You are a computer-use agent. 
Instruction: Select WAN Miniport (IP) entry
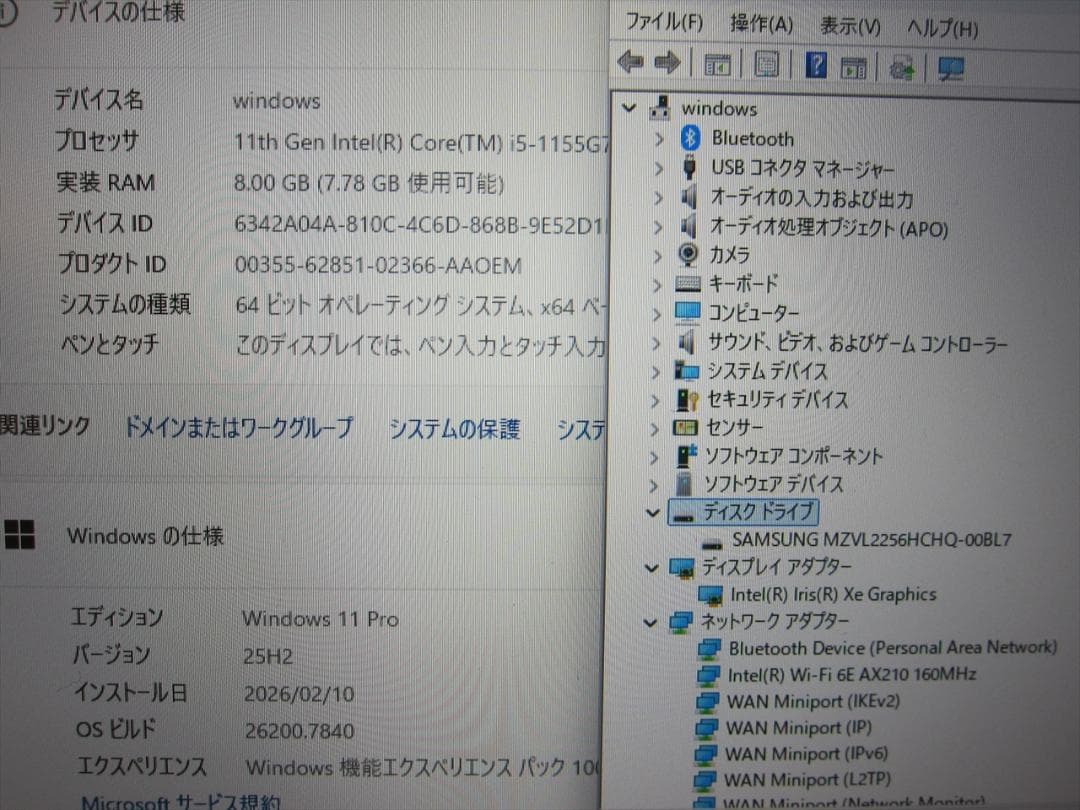coord(799,727)
